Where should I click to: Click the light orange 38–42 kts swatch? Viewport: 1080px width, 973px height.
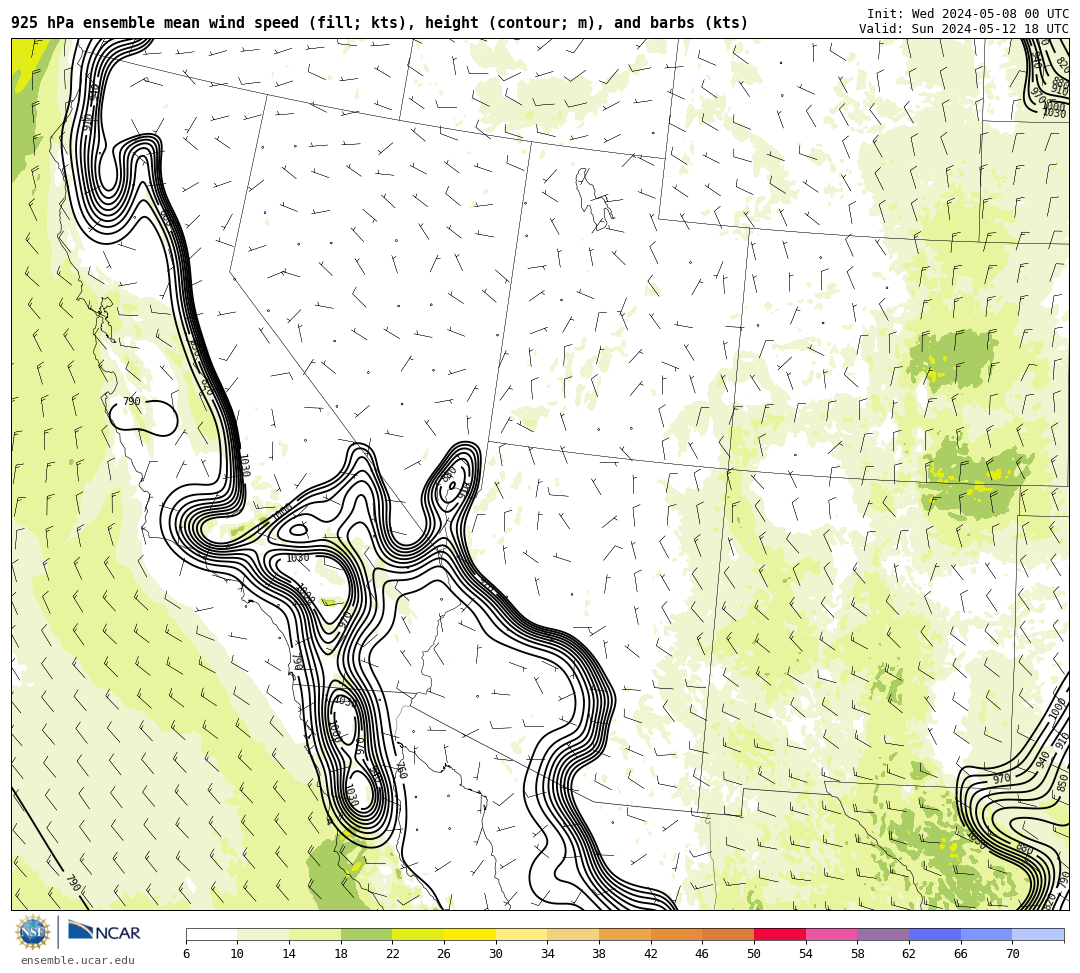(625, 934)
